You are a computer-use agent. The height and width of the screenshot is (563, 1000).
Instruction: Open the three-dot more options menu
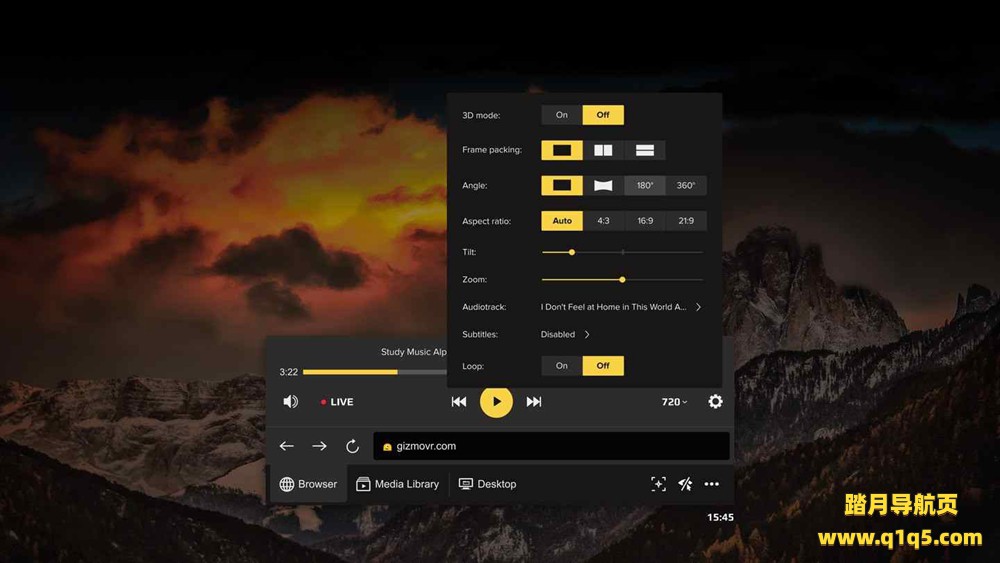pos(711,484)
